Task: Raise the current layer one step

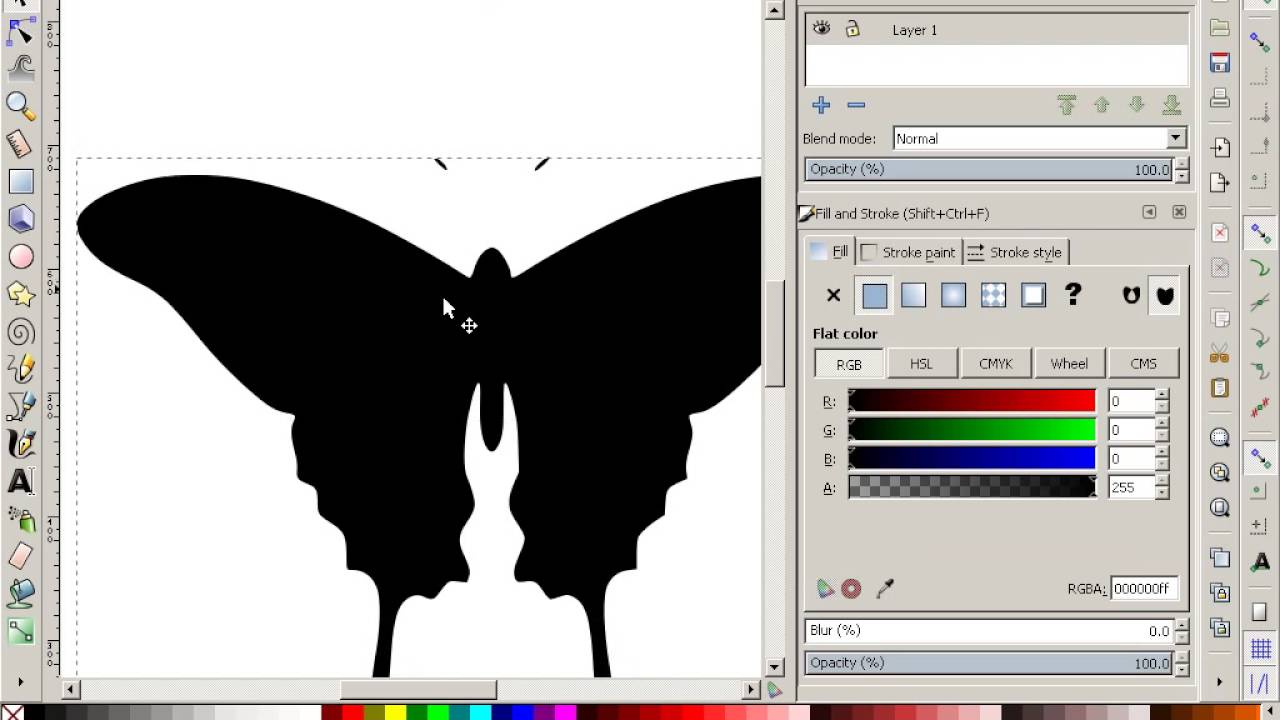Action: click(1102, 105)
